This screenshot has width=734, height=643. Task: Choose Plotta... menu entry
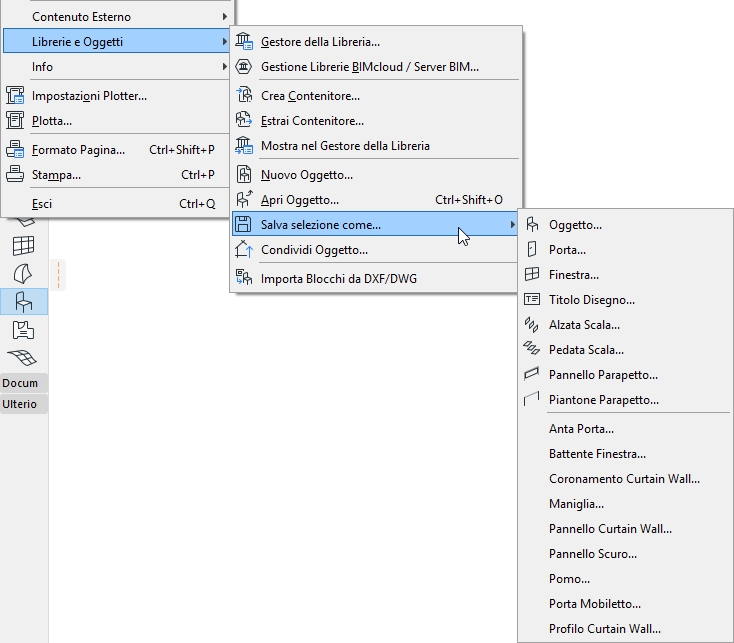pos(116,121)
